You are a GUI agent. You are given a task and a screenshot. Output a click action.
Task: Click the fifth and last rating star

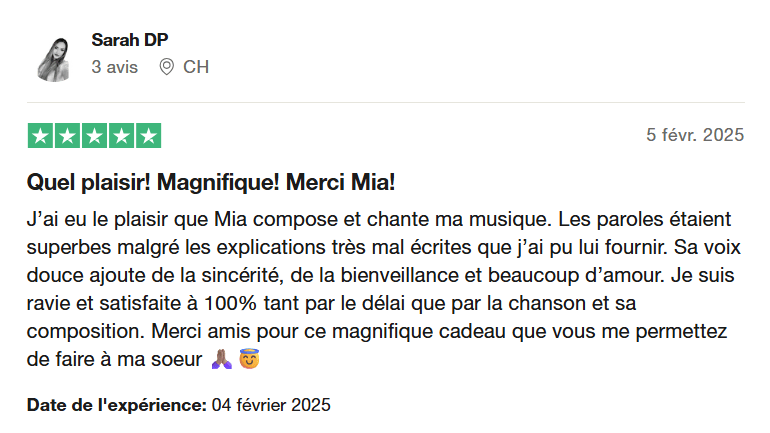pyautogui.click(x=148, y=136)
